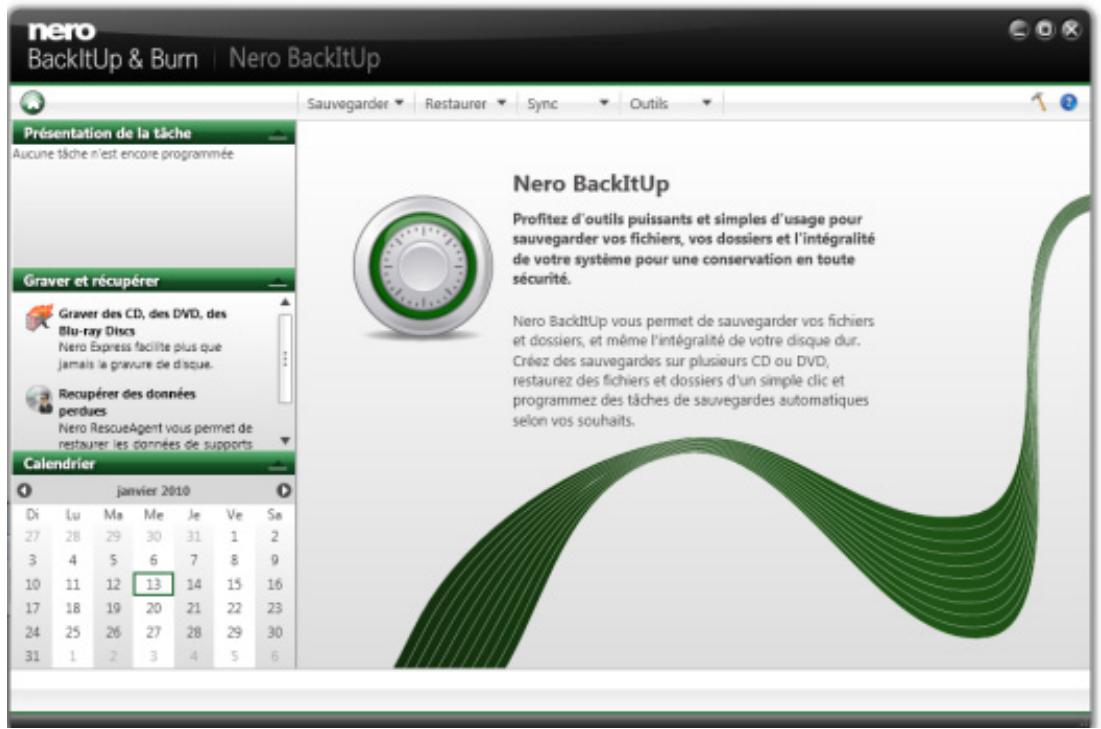Open the Restaurer dropdown menu
1101x729 pixels.
tap(465, 103)
